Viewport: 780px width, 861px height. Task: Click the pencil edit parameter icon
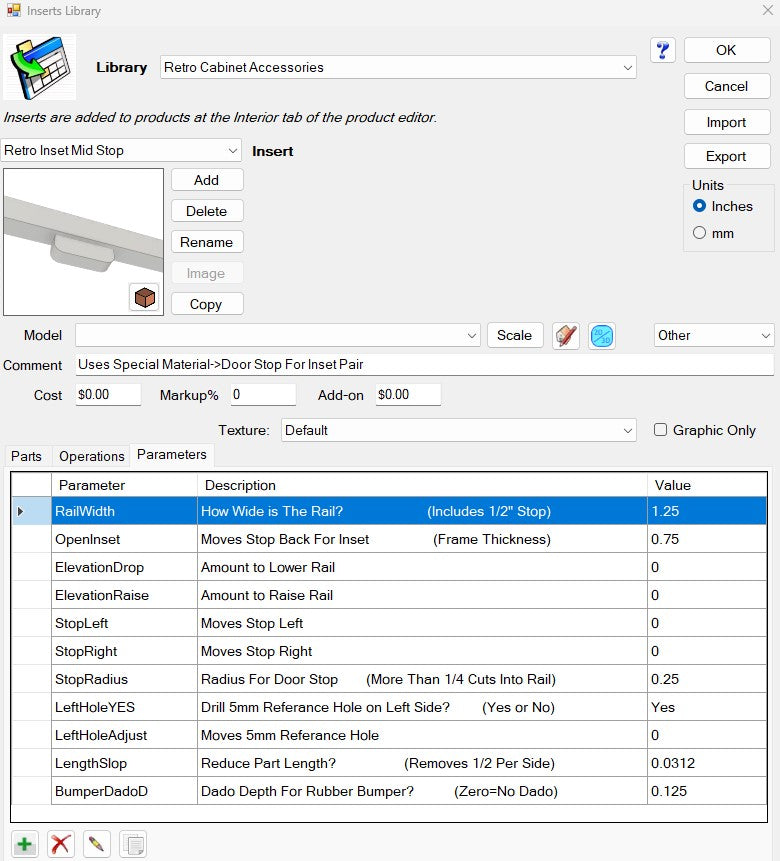pos(96,843)
